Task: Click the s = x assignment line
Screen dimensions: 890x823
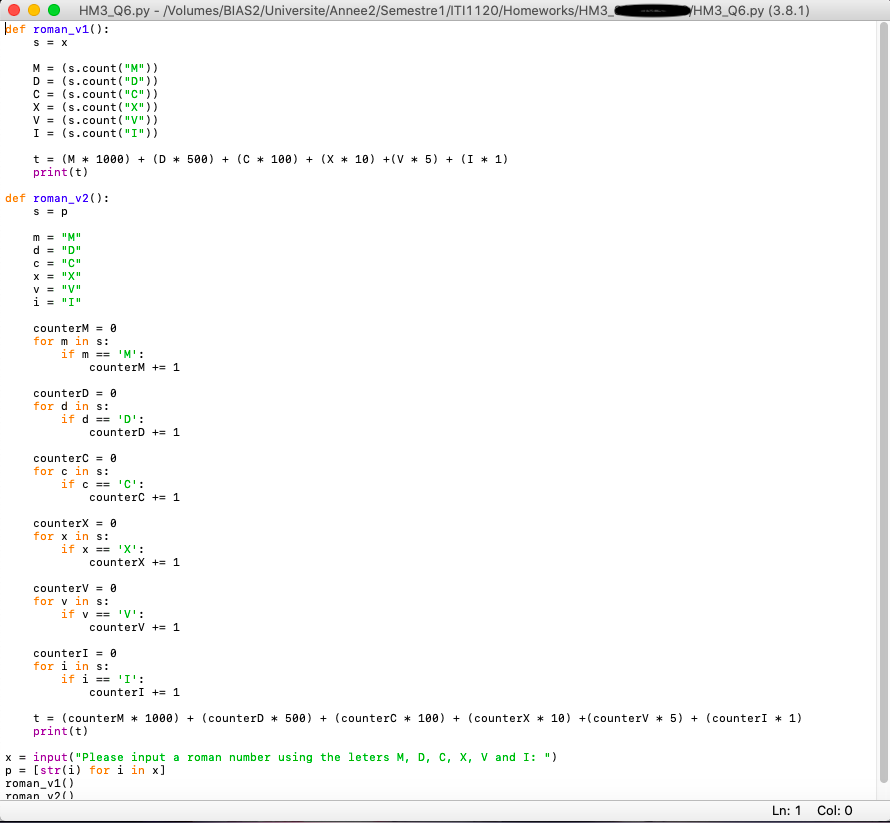Action: coord(50,42)
